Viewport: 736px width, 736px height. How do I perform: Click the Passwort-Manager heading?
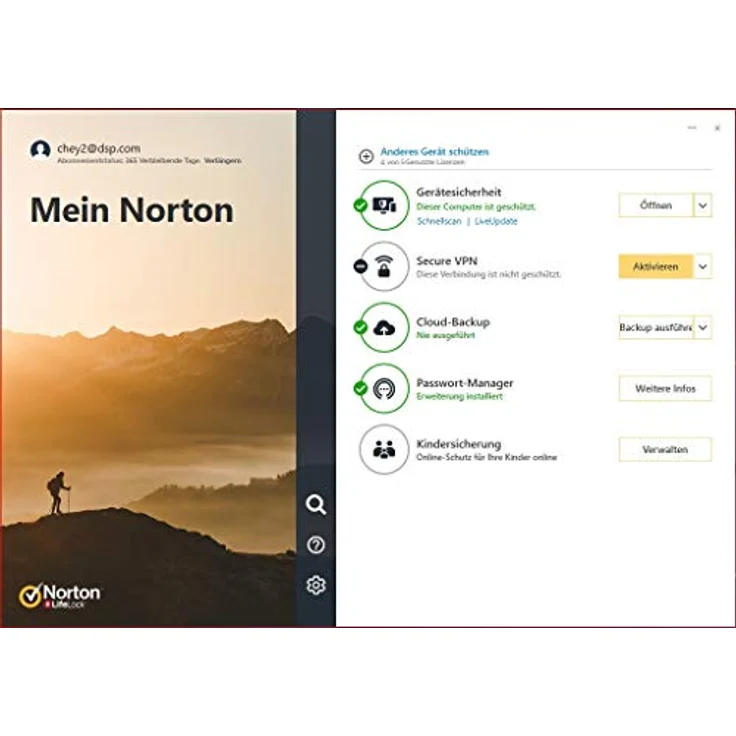tap(465, 383)
